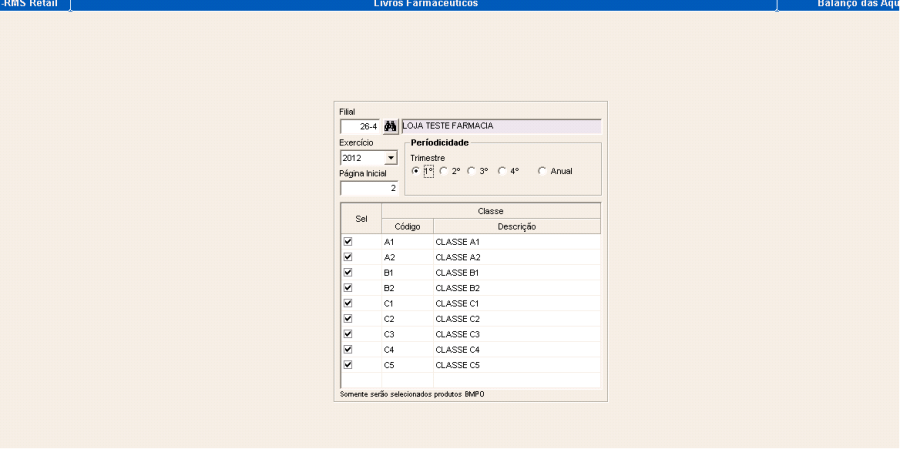Click the CLASSE C5 description cell

pos(517,365)
